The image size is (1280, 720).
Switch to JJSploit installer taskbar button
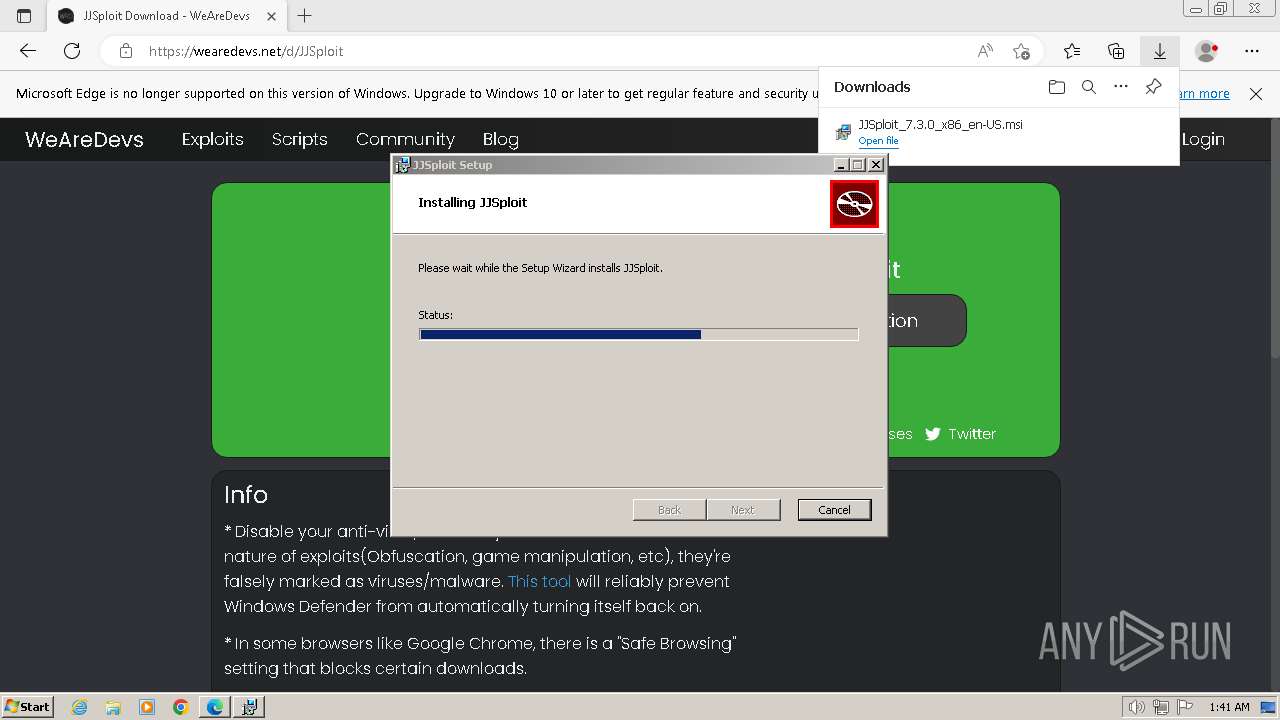(249, 707)
